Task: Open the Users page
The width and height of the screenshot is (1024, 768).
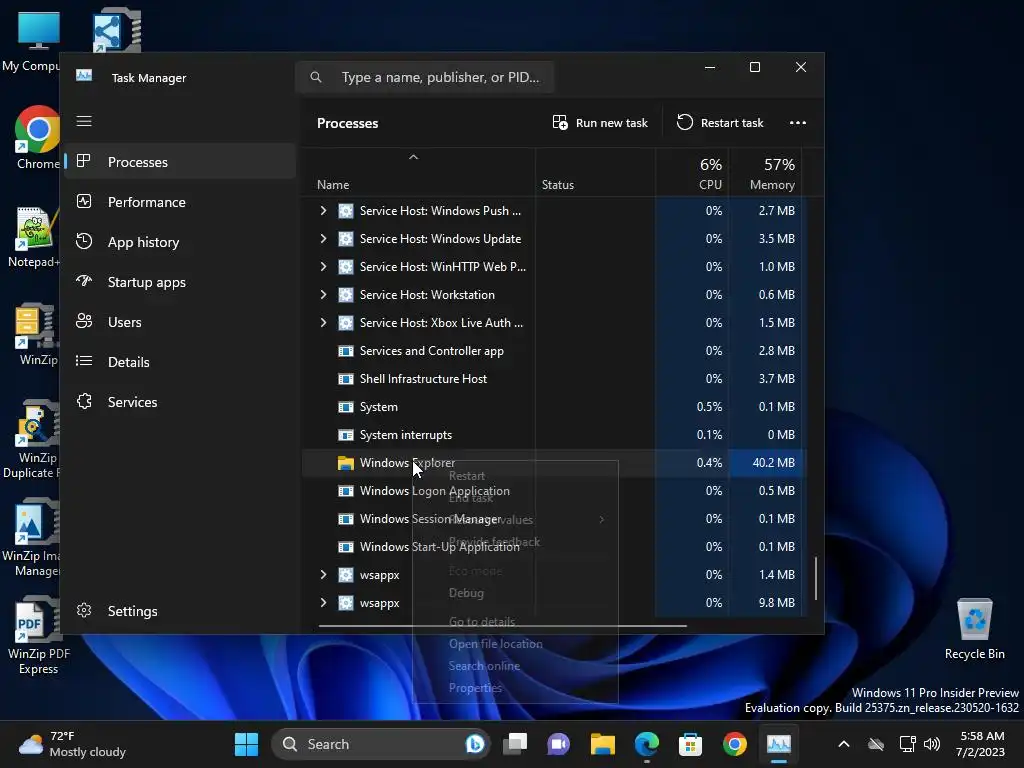Action: [180, 322]
